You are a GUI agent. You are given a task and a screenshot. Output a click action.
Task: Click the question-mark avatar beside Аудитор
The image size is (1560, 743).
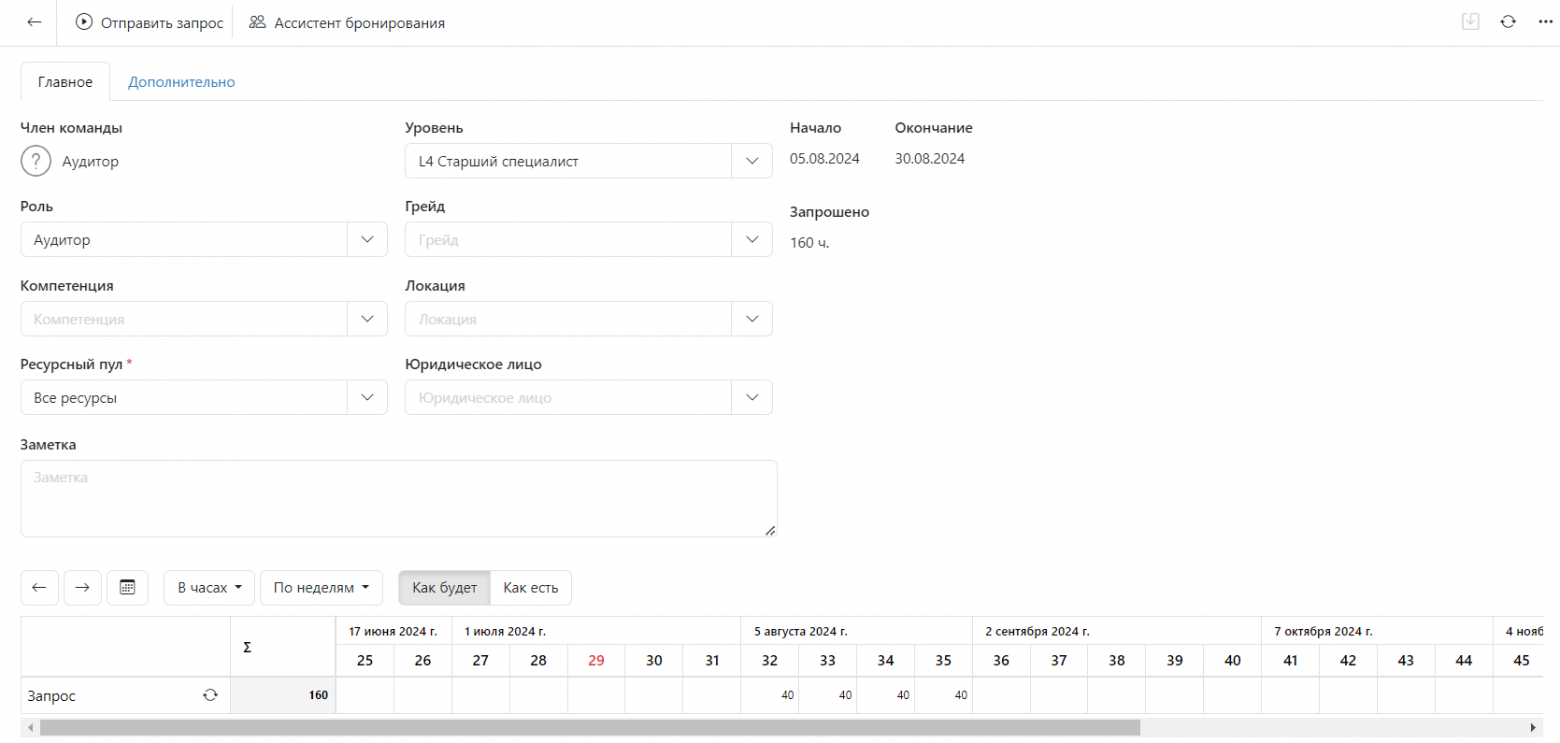(36, 160)
